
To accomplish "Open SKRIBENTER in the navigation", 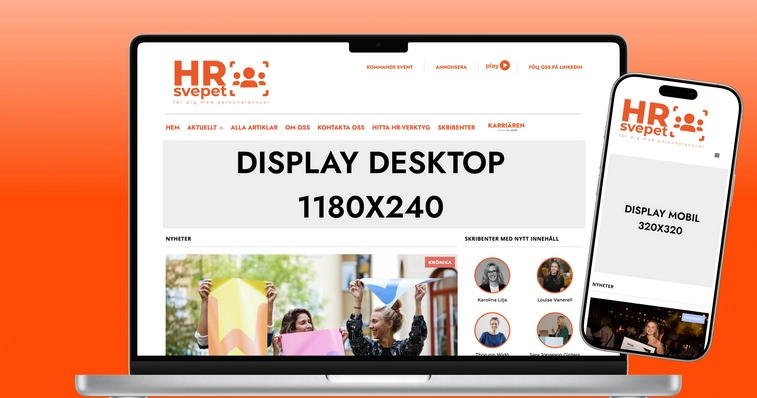I will 456,128.
